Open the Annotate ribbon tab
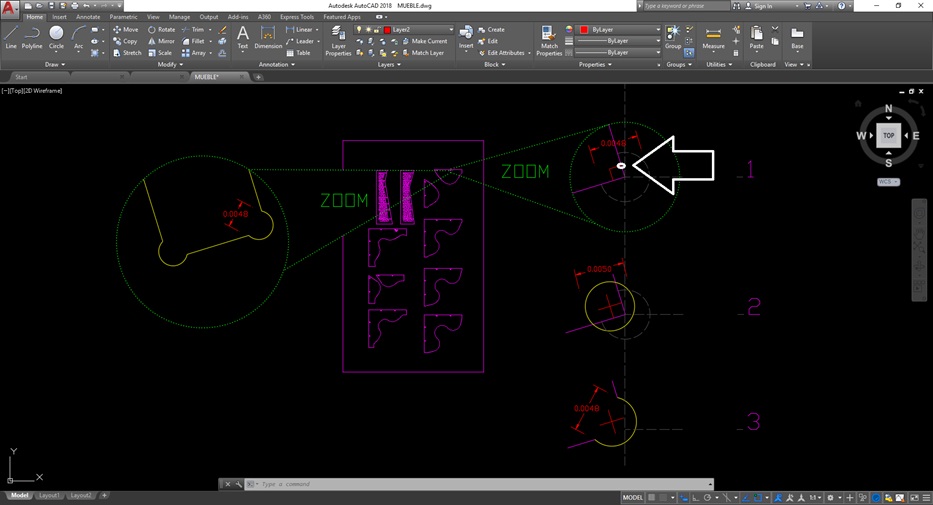The height and width of the screenshot is (505, 933). click(x=87, y=17)
